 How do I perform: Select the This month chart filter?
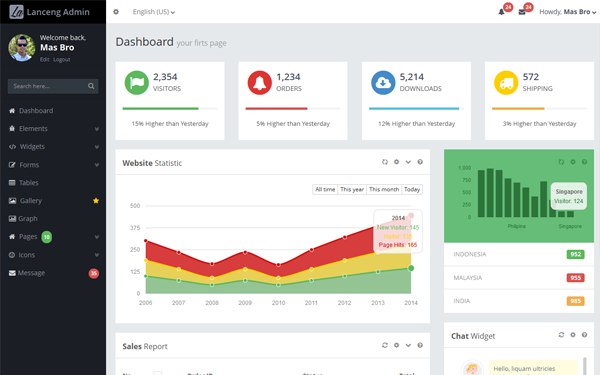tap(384, 189)
